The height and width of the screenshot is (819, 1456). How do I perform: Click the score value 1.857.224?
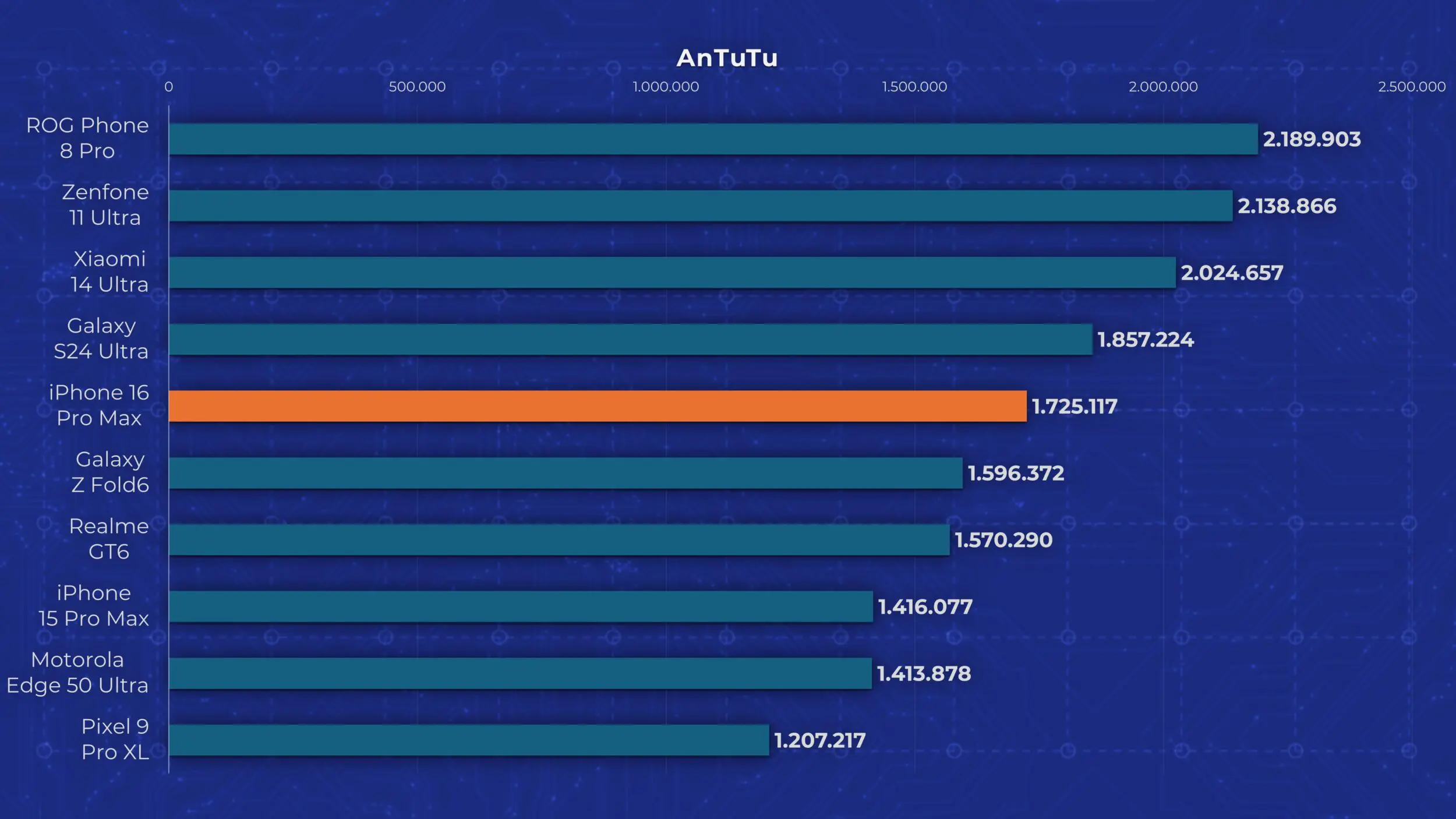point(1146,340)
